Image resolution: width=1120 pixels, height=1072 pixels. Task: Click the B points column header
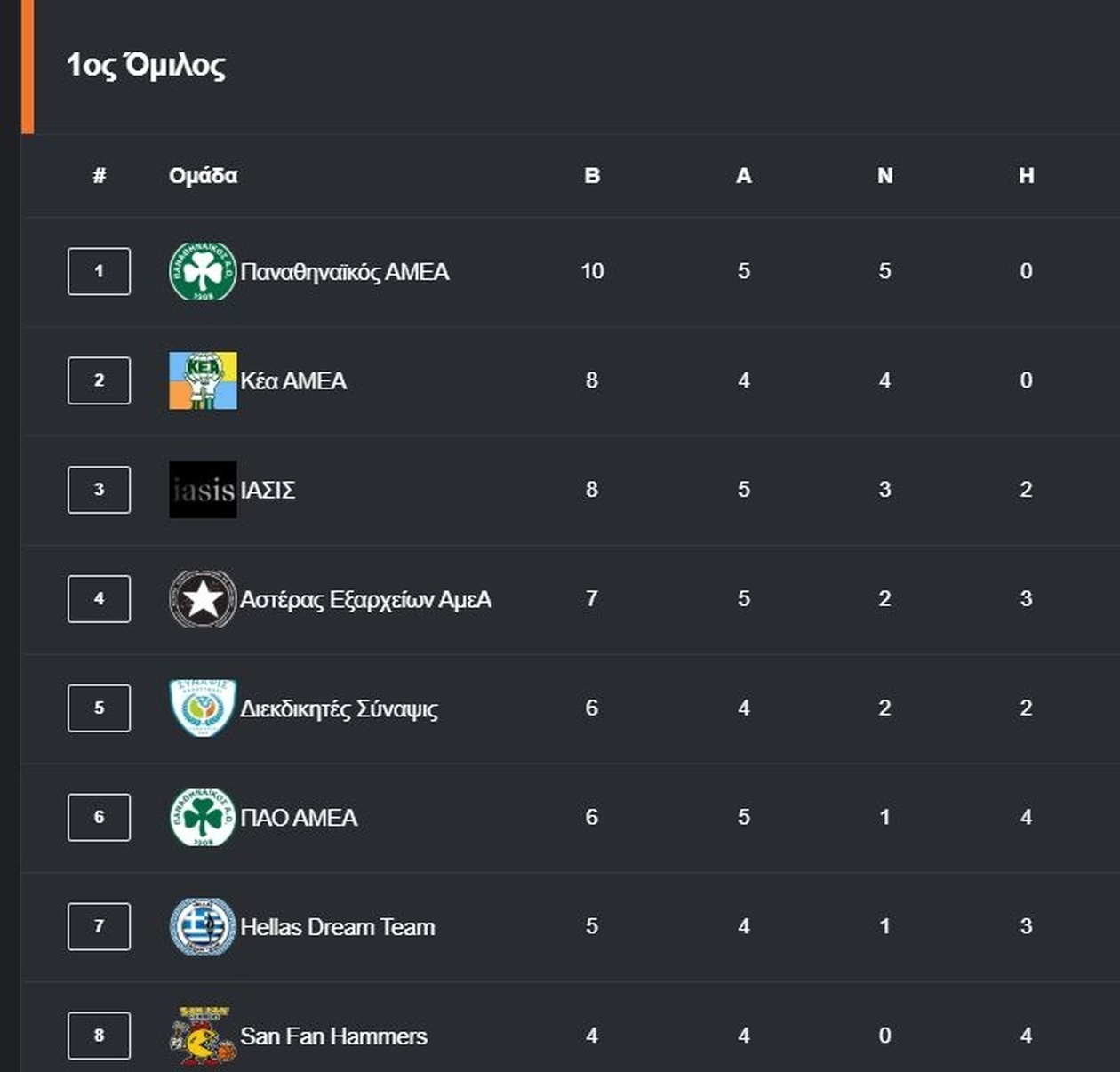point(592,176)
